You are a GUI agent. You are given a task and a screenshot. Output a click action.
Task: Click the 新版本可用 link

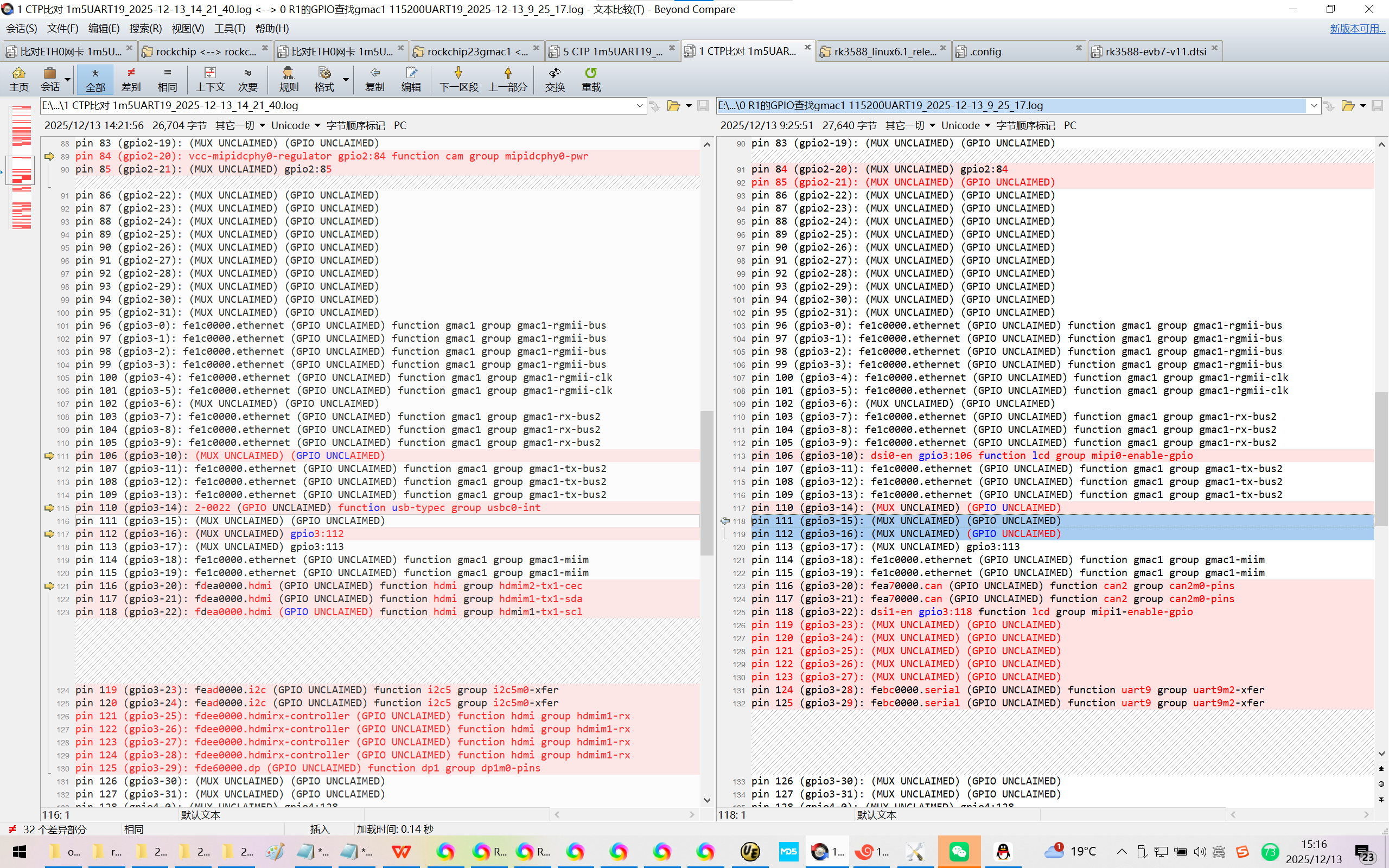click(x=1357, y=28)
